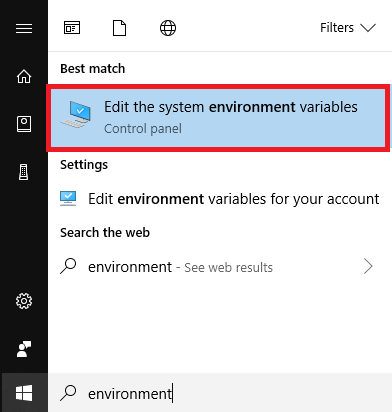The width and height of the screenshot is (392, 412).
Task: Expand the hamburger menu in the sidebar
Action: pyautogui.click(x=24, y=28)
